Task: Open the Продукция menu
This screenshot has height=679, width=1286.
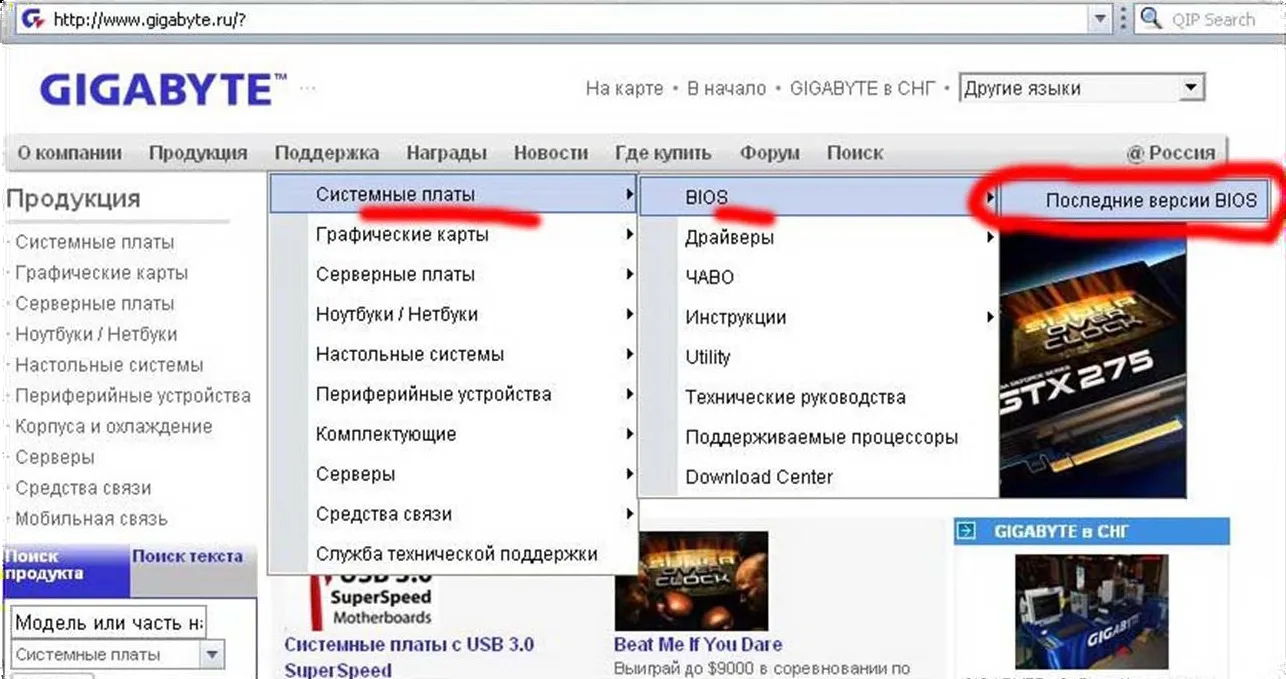Action: point(198,153)
